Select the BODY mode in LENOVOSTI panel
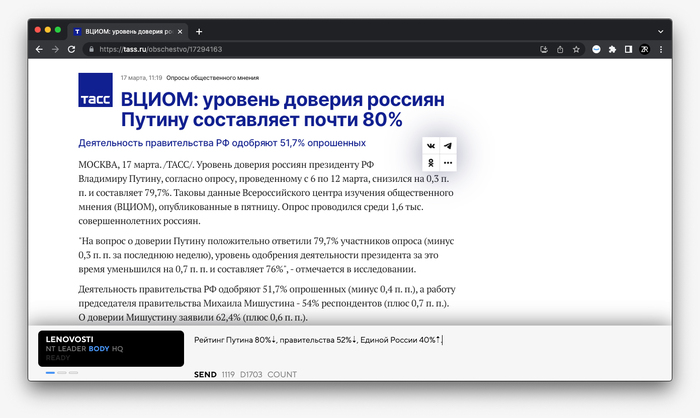Screen dimensions: 700x418 (99, 349)
